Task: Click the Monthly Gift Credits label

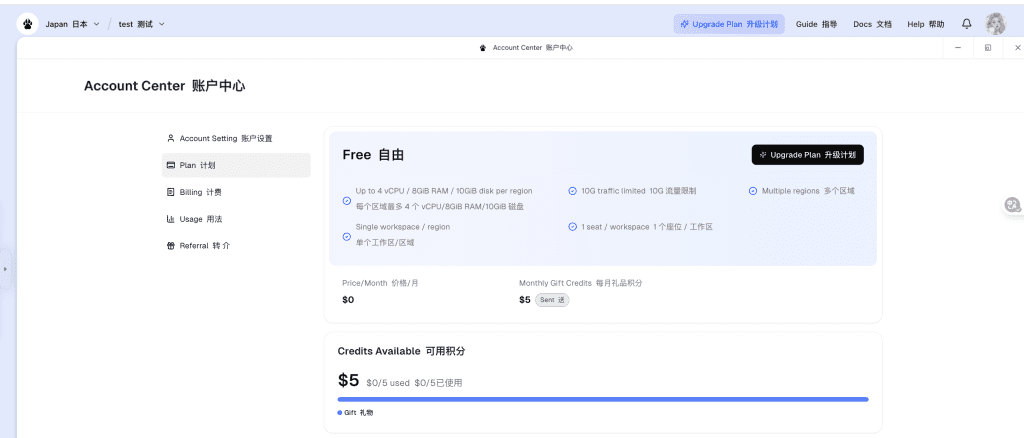Action: 581,283
